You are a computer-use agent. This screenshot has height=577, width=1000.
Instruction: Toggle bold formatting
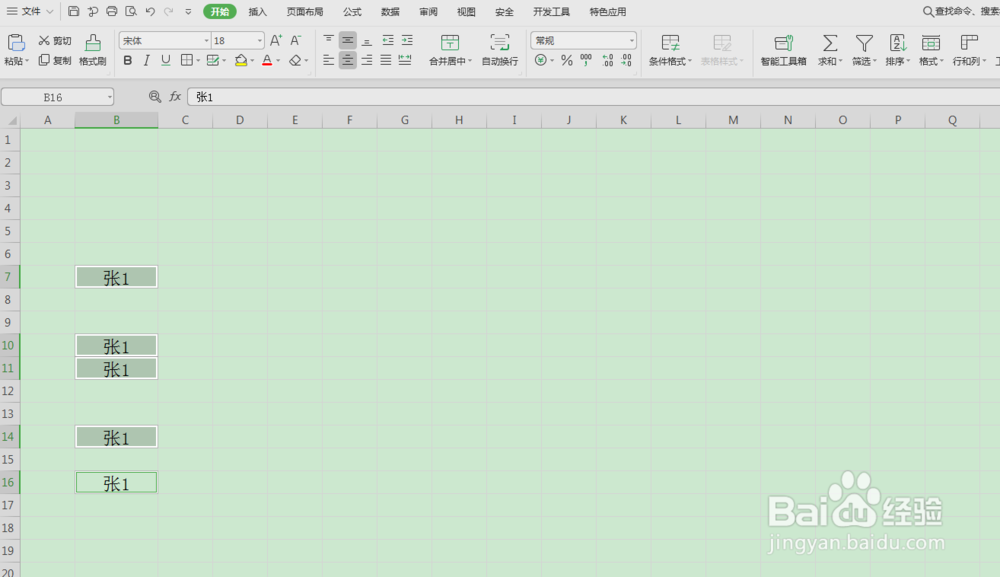point(128,61)
